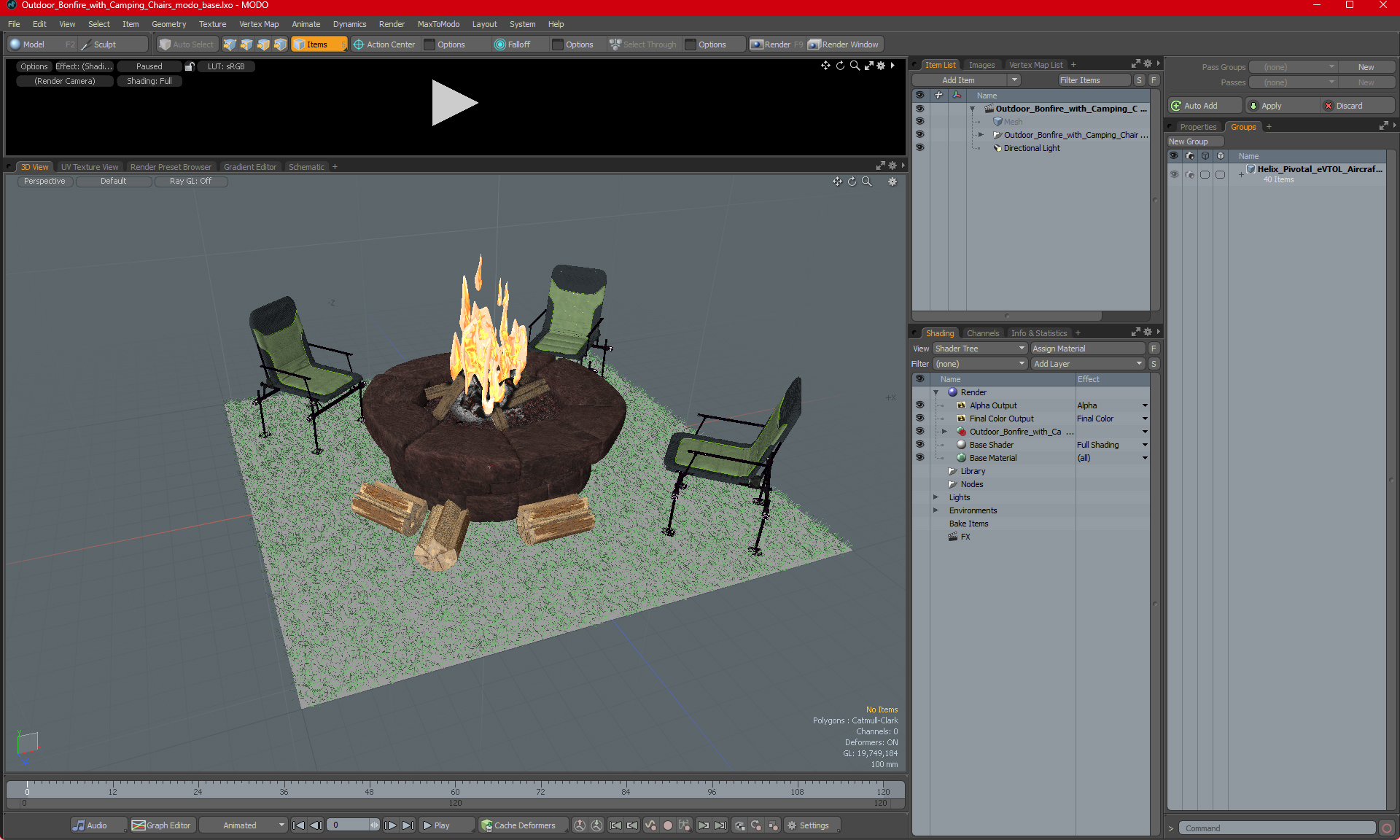Toggle visibility of Directional Light layer

coord(918,148)
